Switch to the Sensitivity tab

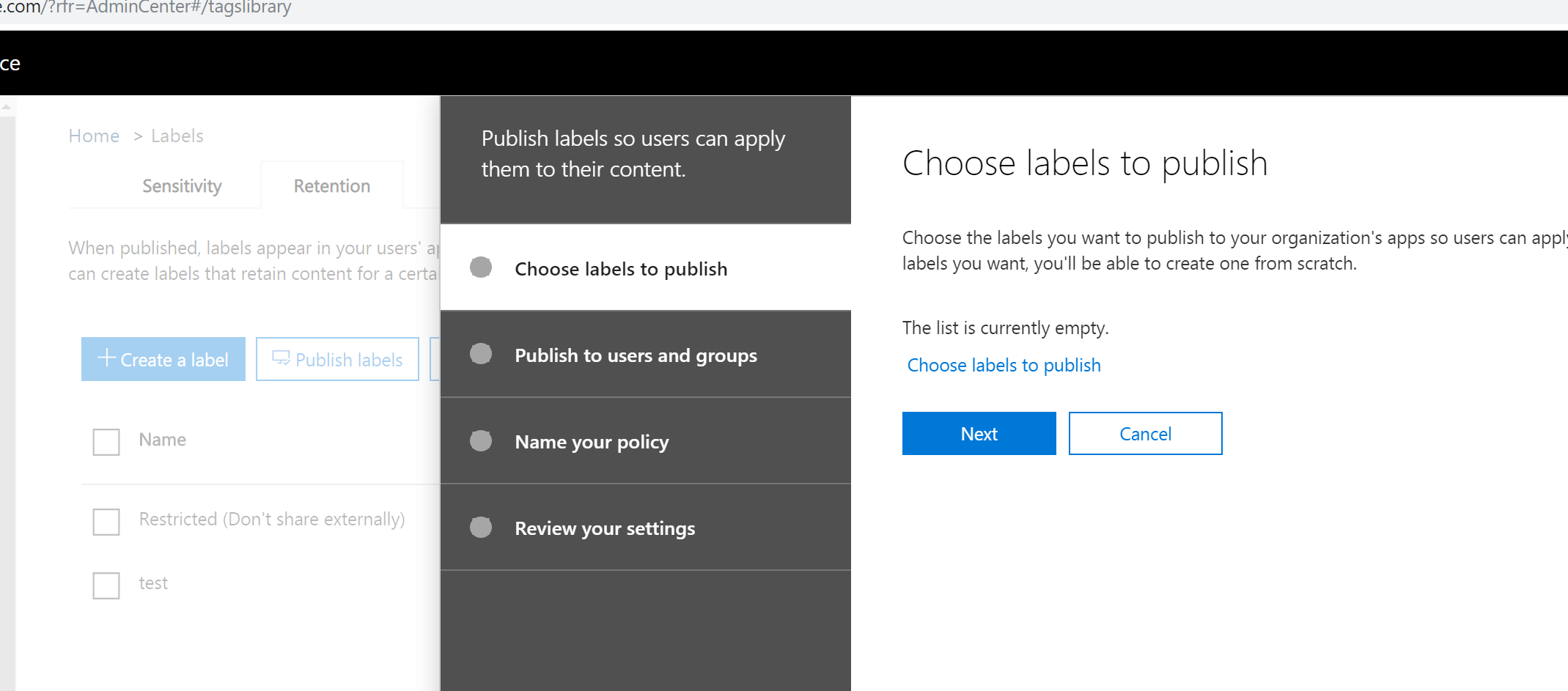tap(182, 186)
